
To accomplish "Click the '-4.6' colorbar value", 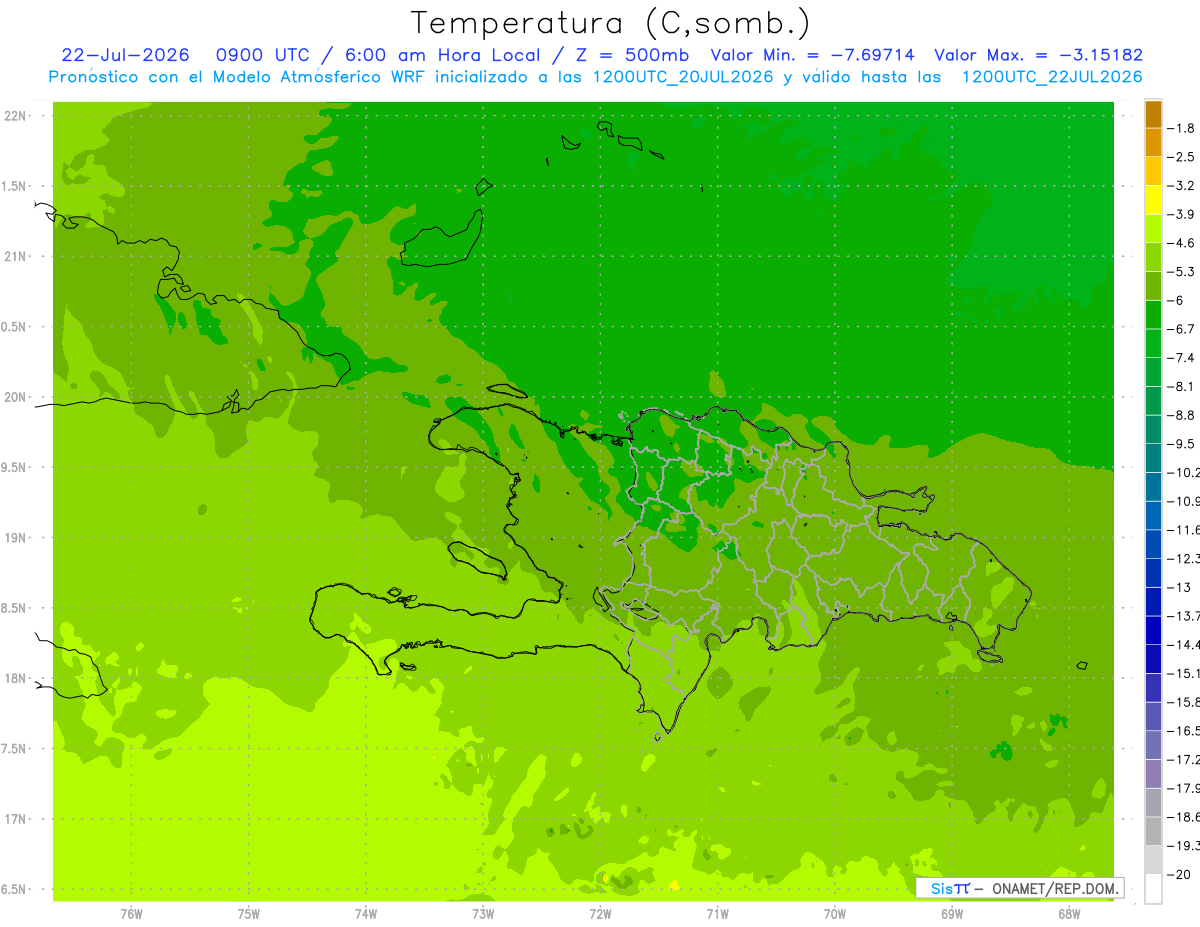I will [1181, 243].
